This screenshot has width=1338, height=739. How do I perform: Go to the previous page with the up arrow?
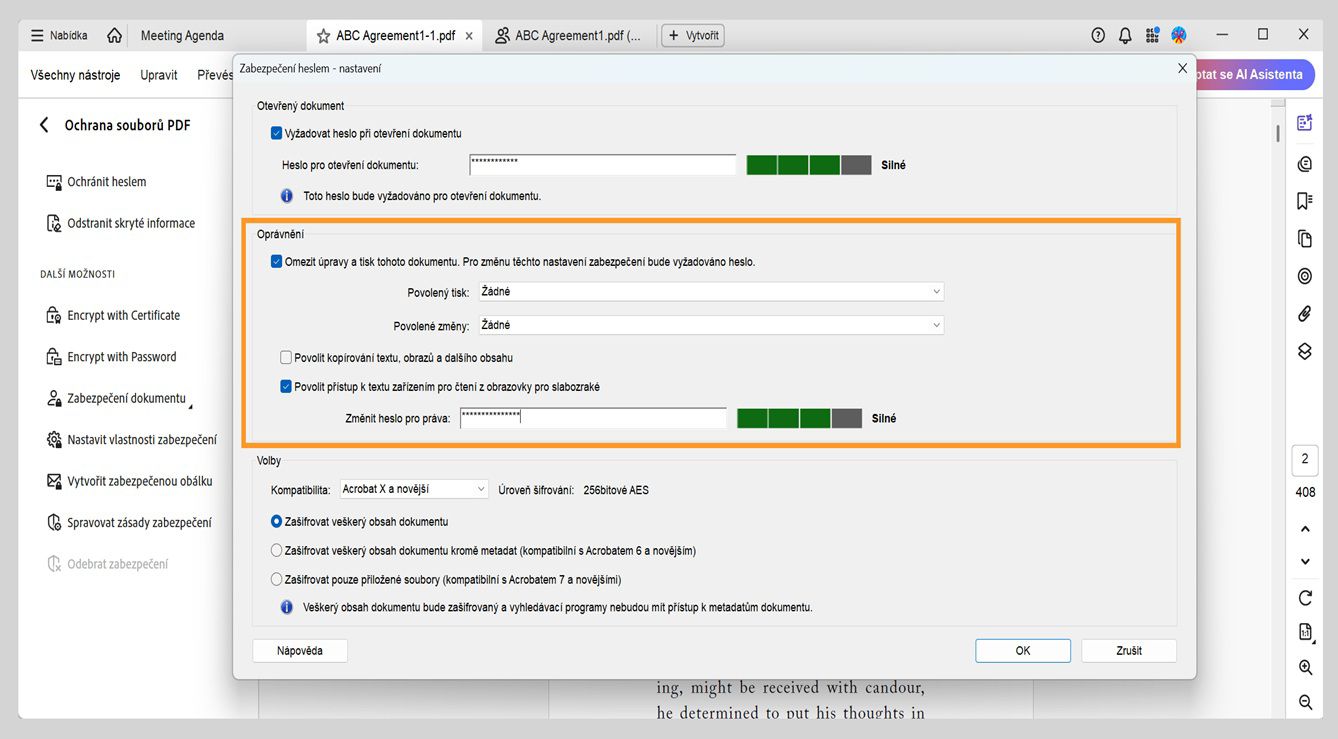tap(1305, 529)
